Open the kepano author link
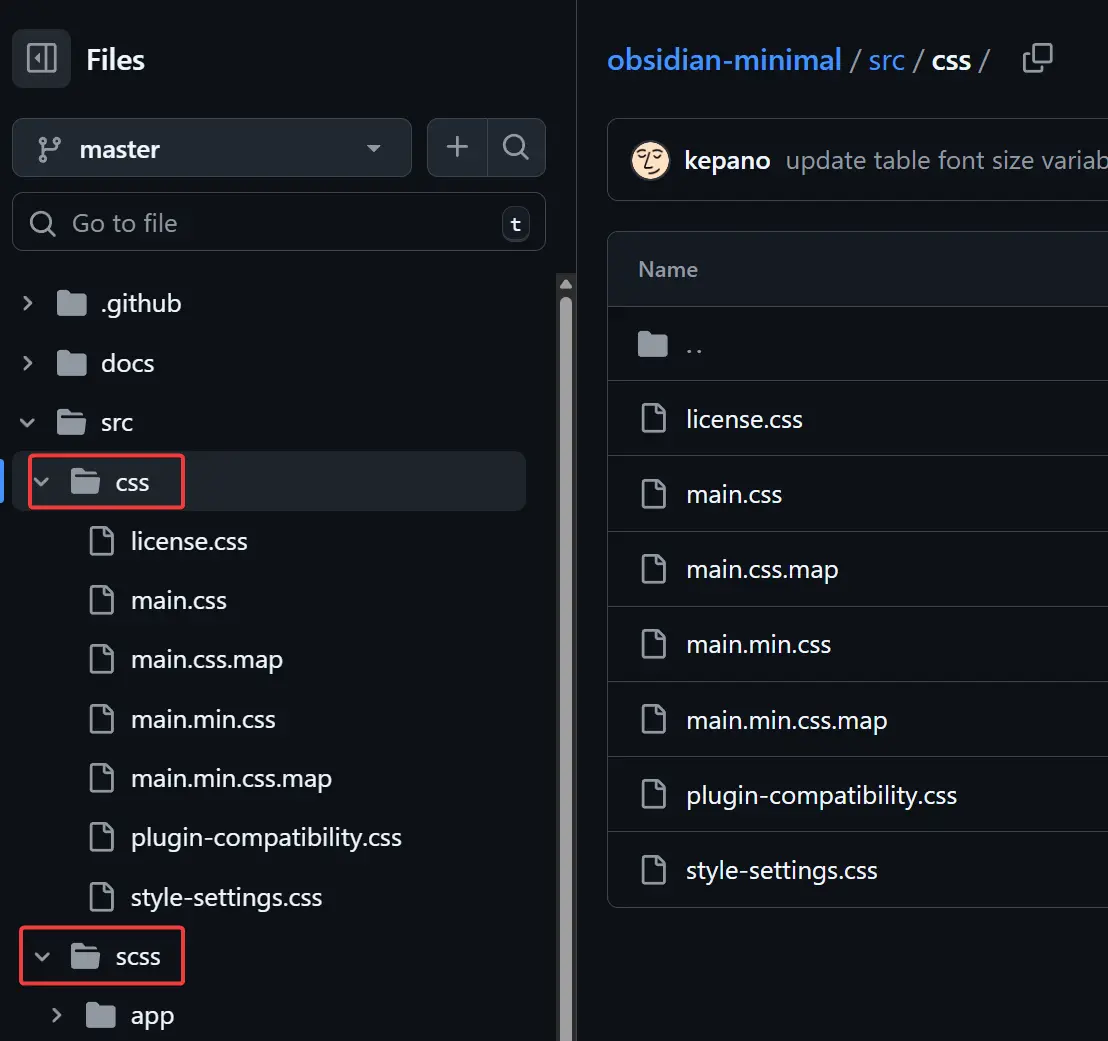Screen dimensions: 1108x1041 [x=727, y=160]
